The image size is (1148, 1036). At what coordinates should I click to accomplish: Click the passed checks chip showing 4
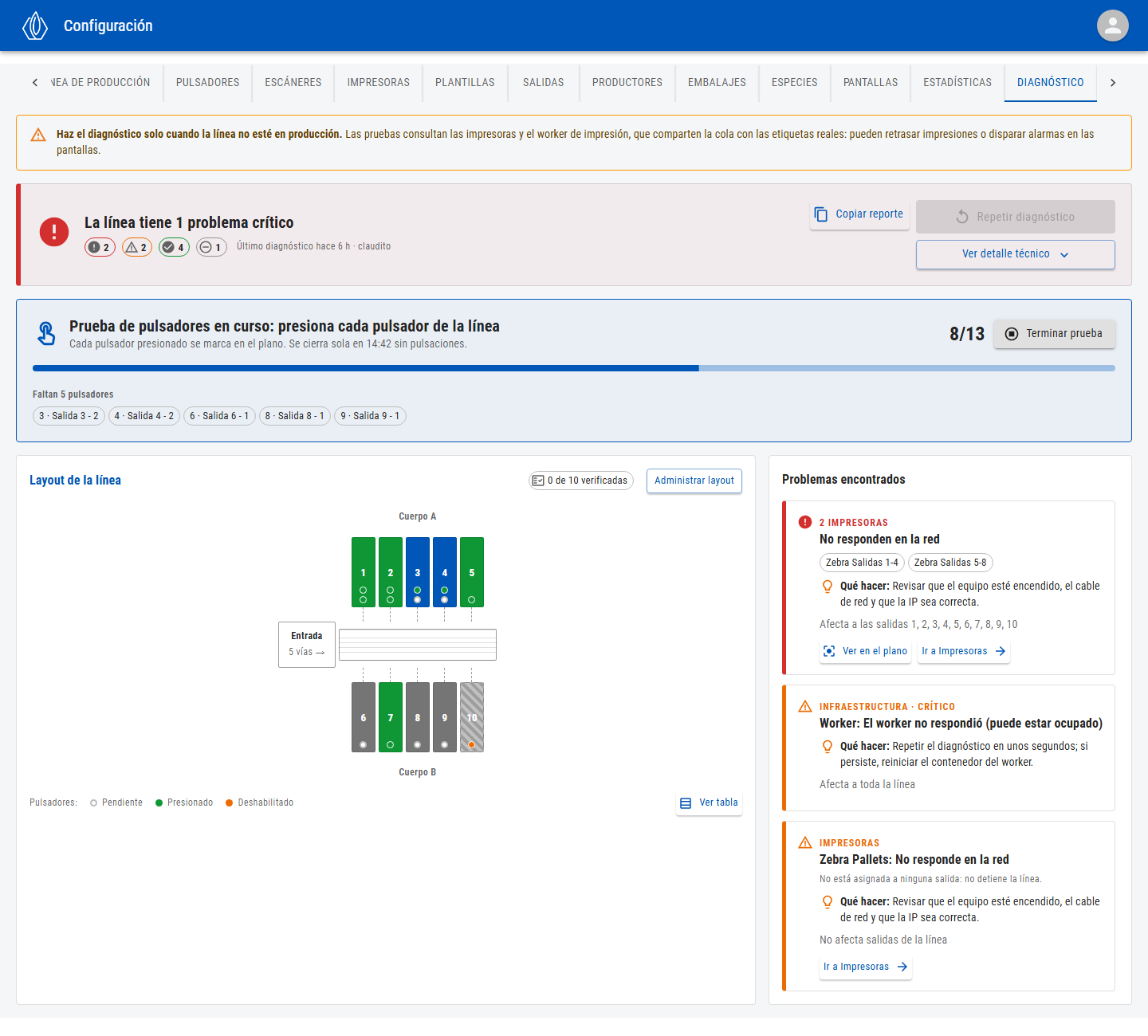(x=174, y=247)
